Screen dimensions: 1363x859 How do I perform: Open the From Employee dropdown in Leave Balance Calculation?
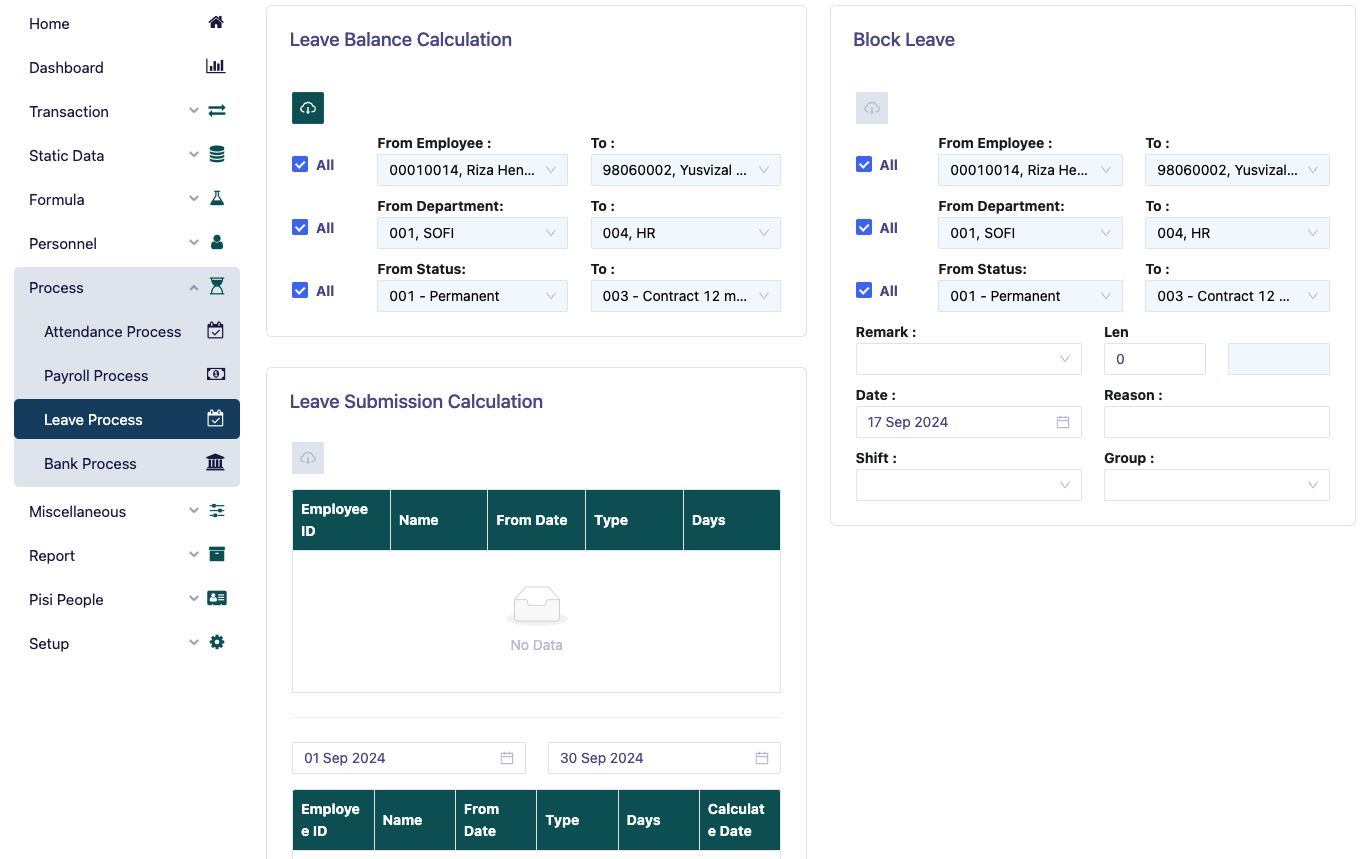tap(472, 170)
